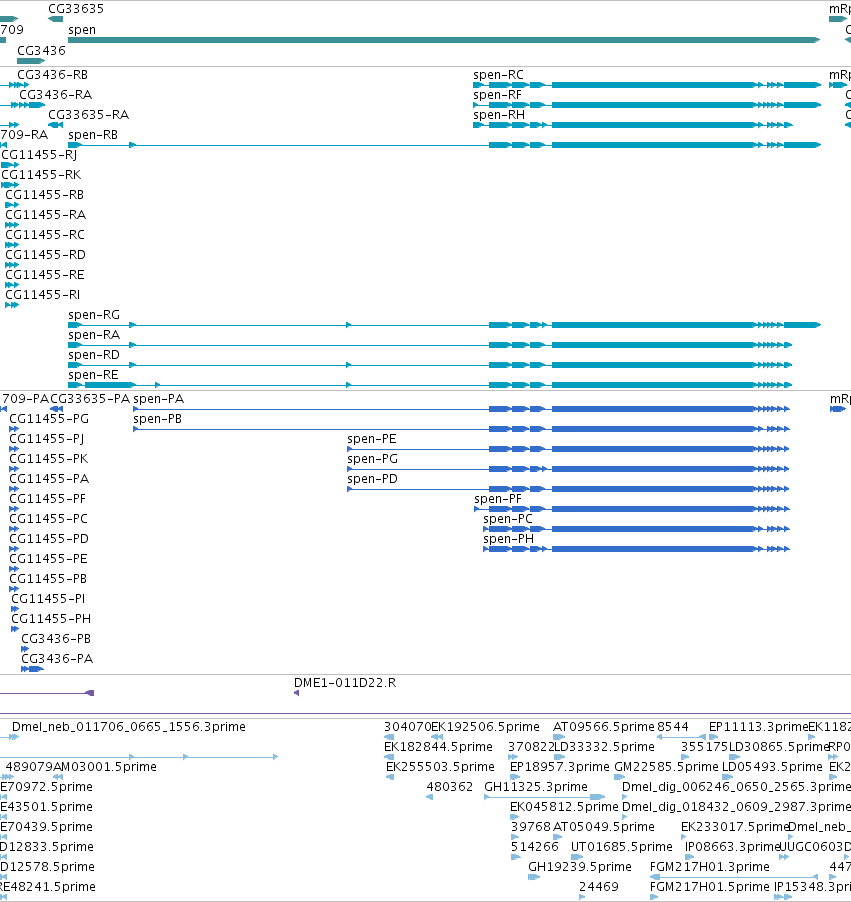Viewport: 851px width, 902px height.
Task: Click CG11455-PA protein label
Action: (49, 479)
